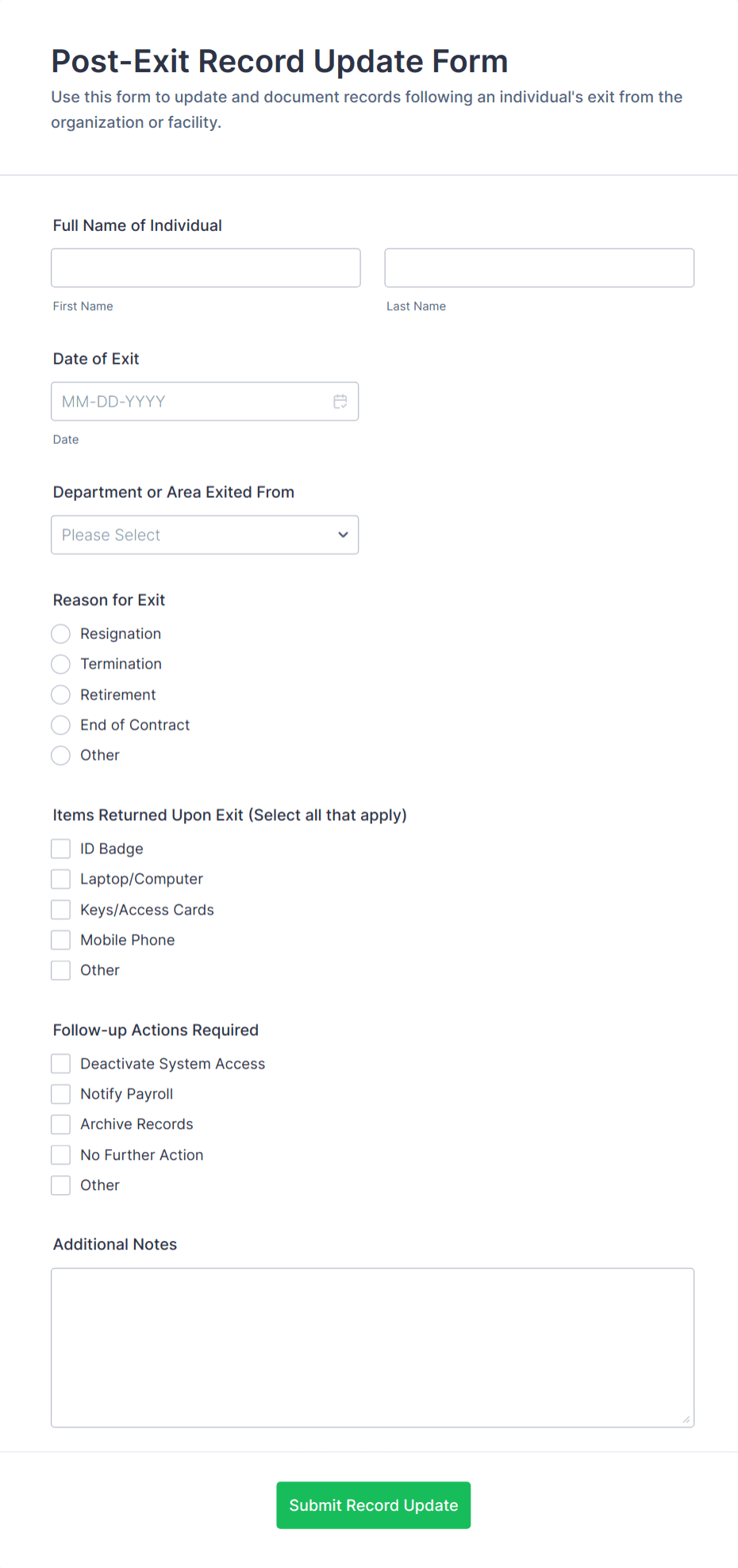Enable the Keys/Access Cards checkbox
The height and width of the screenshot is (1568, 738).
[x=60, y=909]
